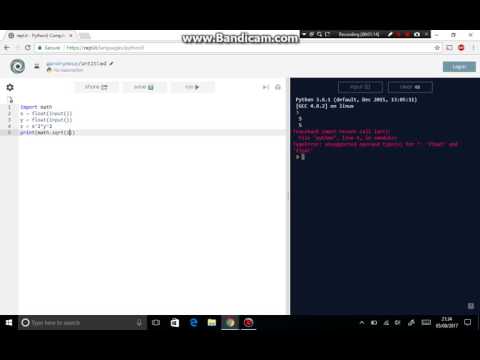Click the magnifier icon on the Bandicam bar
This screenshot has height=360, width=480.
[319, 34]
